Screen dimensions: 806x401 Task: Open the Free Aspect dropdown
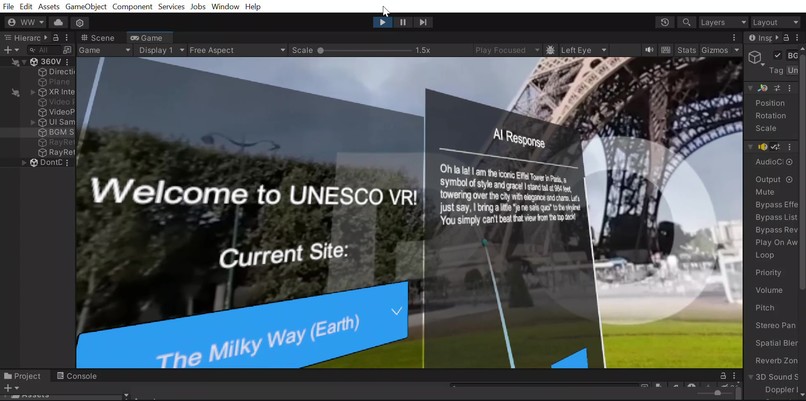click(237, 50)
